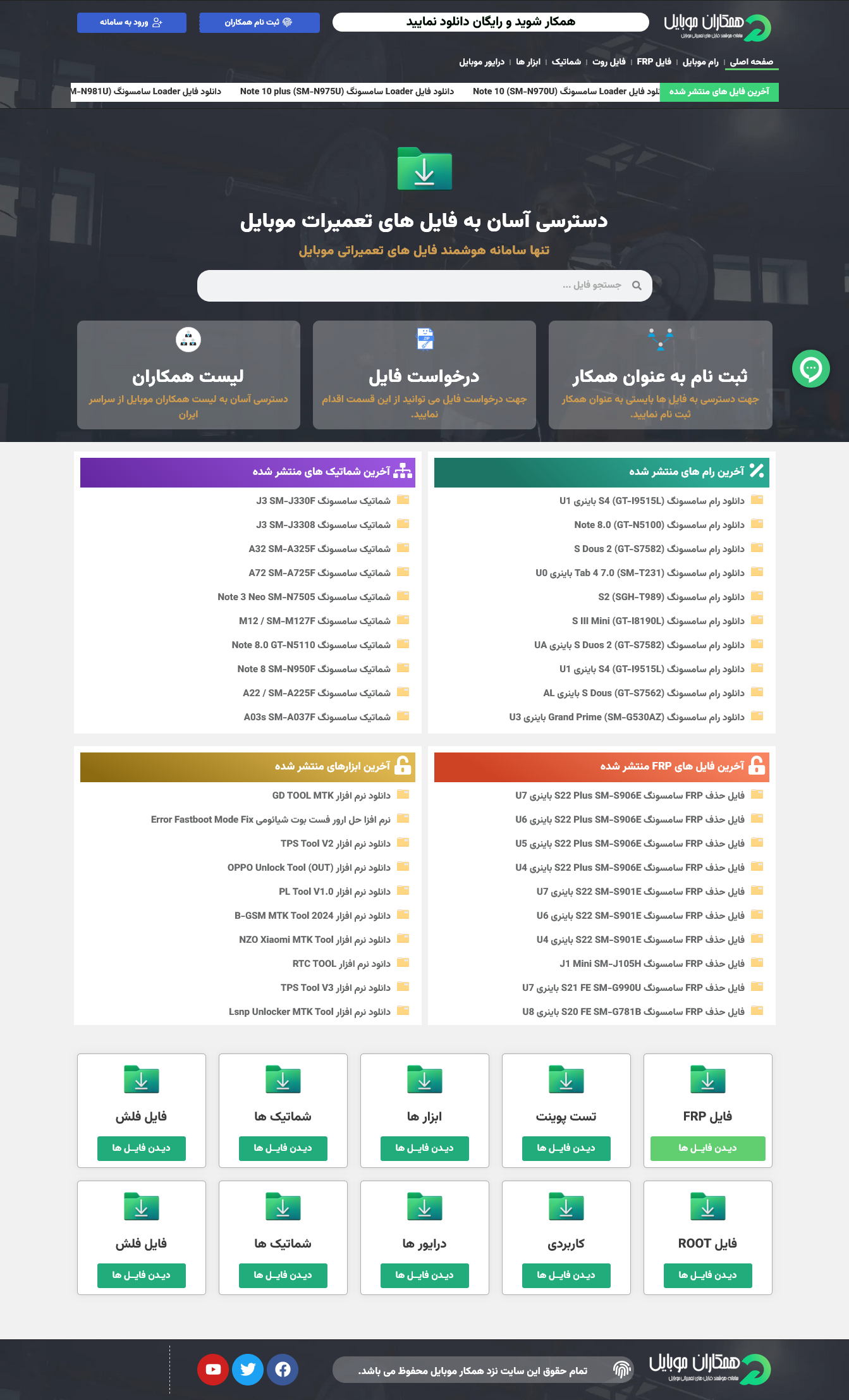Open Grand Prime (SM-G530AZ) ROM link

click(627, 717)
